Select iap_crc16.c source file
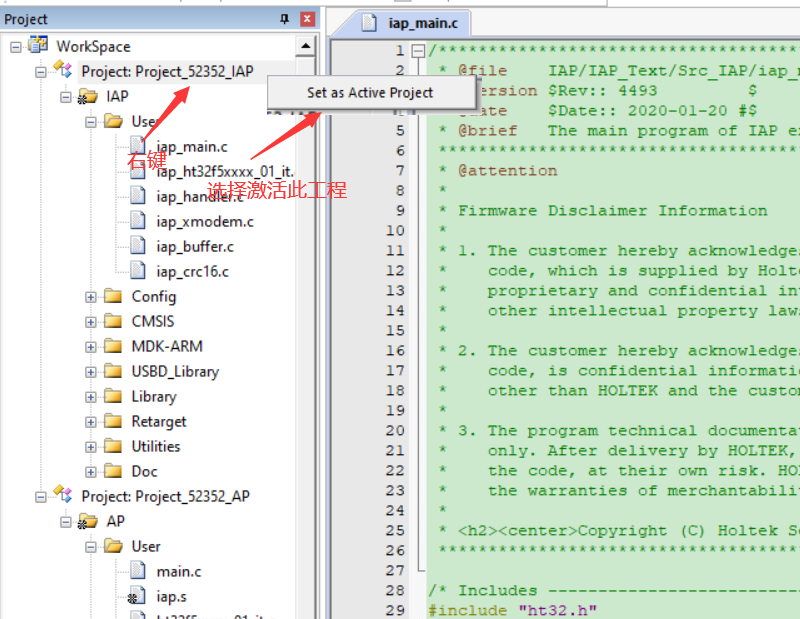800x619 pixels. (x=192, y=271)
